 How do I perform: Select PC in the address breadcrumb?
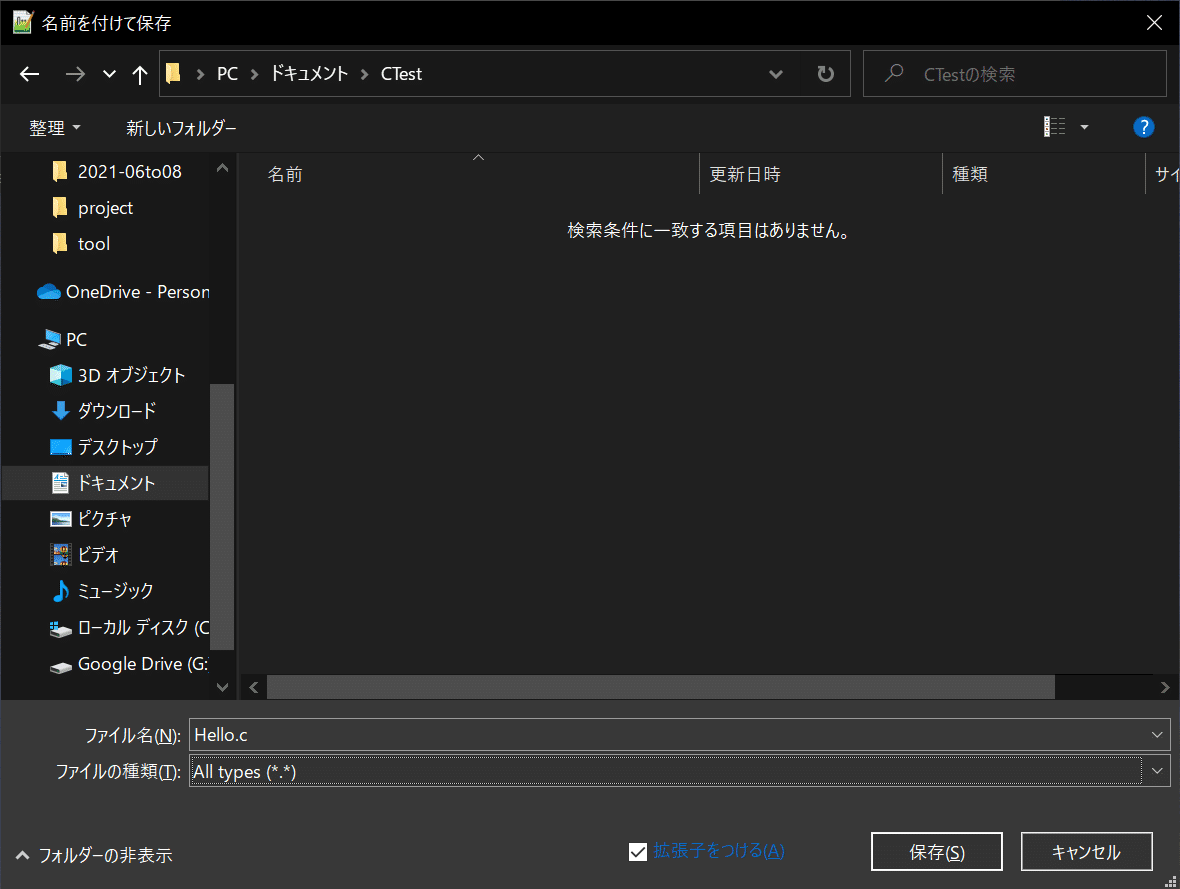click(x=227, y=74)
